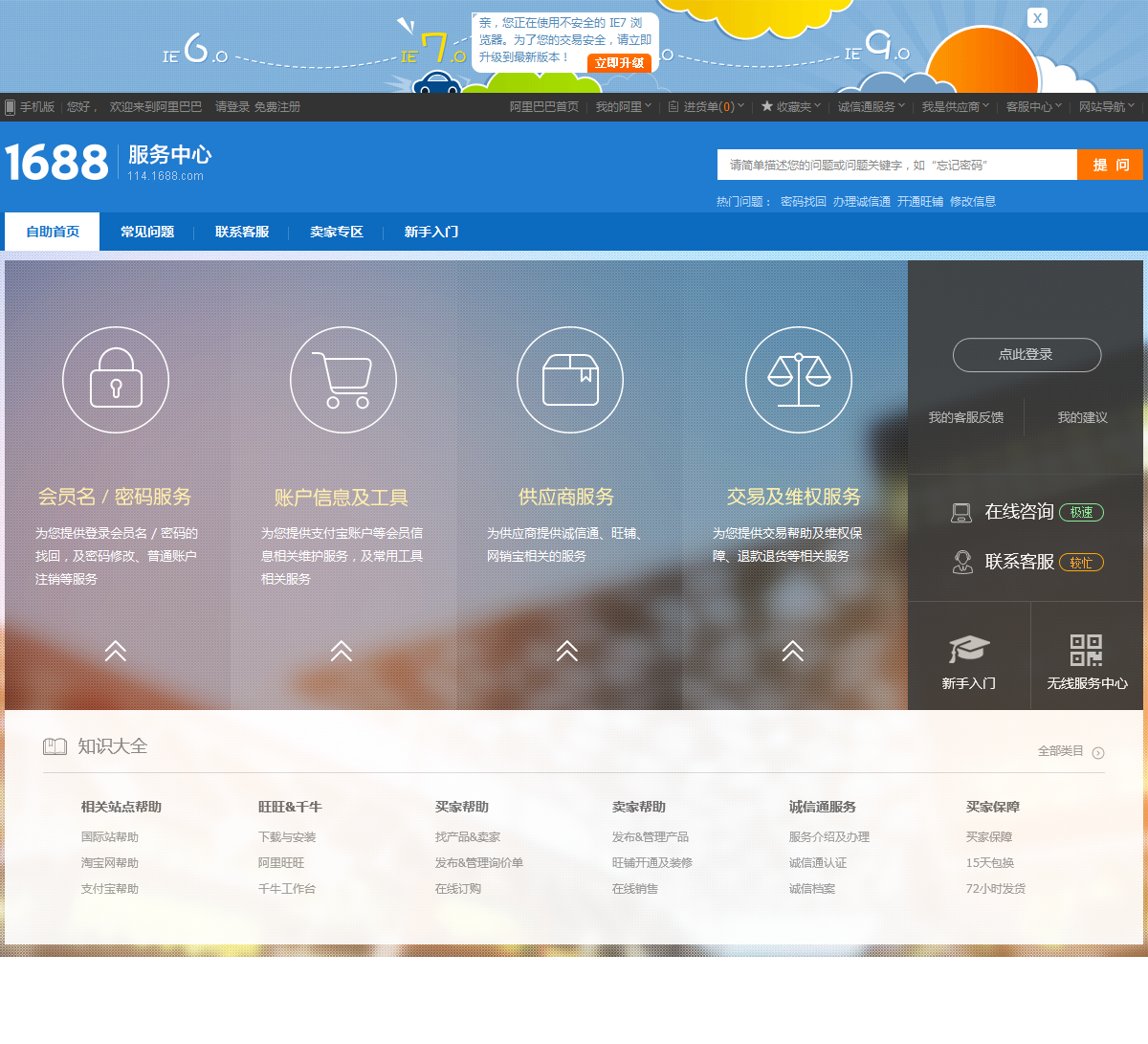Image resolution: width=1148 pixels, height=1044 pixels.
Task: Open the 我的建议 link
Action: pyautogui.click(x=1082, y=418)
